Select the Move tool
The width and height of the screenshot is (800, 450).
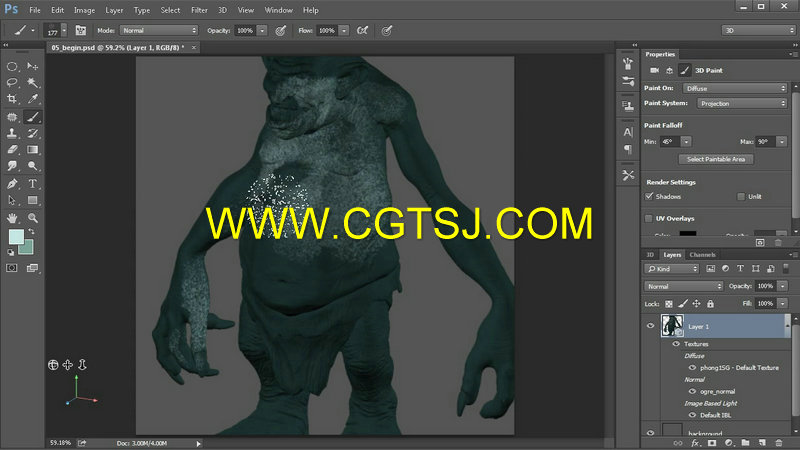[x=33, y=66]
